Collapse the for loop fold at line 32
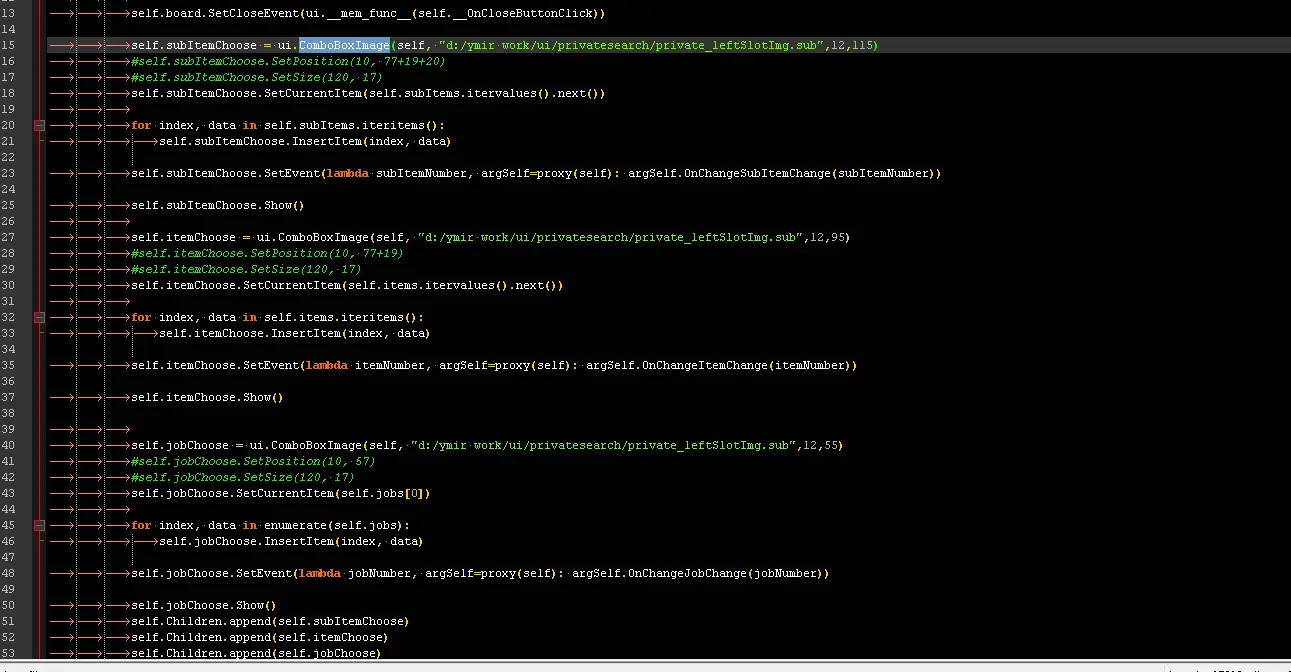Image resolution: width=1291 pixels, height=672 pixels. pyautogui.click(x=40, y=318)
